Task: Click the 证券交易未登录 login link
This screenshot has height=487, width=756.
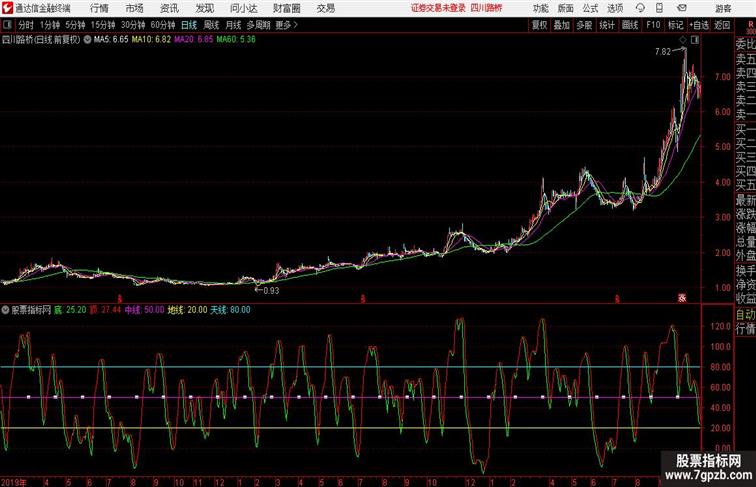Action: coord(438,8)
